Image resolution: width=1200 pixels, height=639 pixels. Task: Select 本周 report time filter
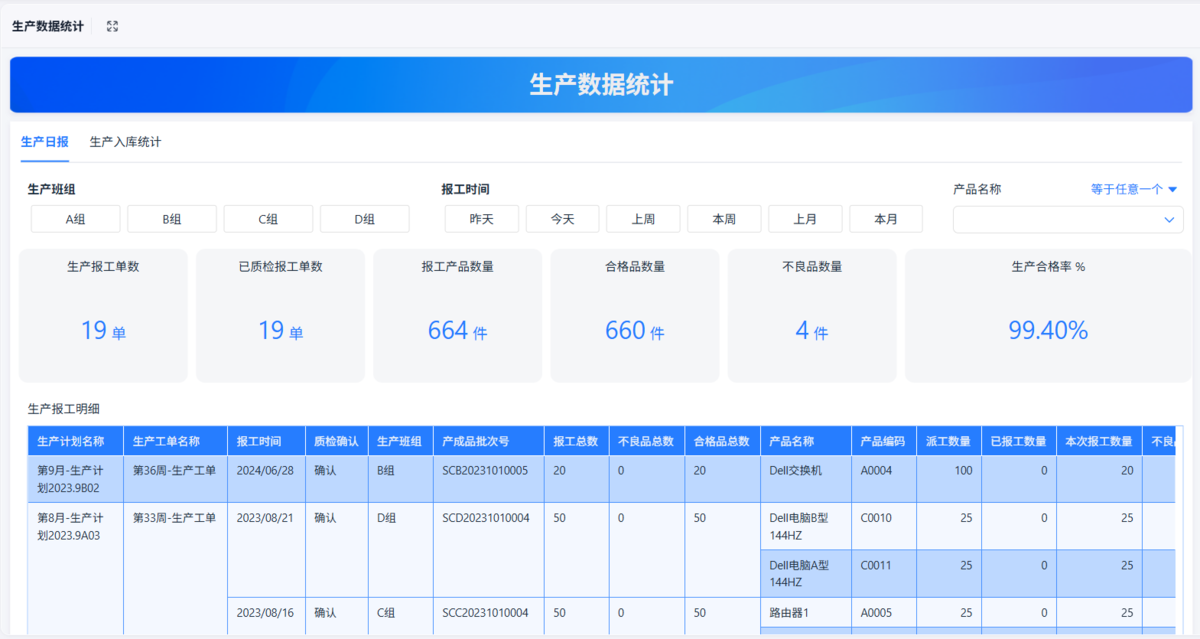(724, 219)
